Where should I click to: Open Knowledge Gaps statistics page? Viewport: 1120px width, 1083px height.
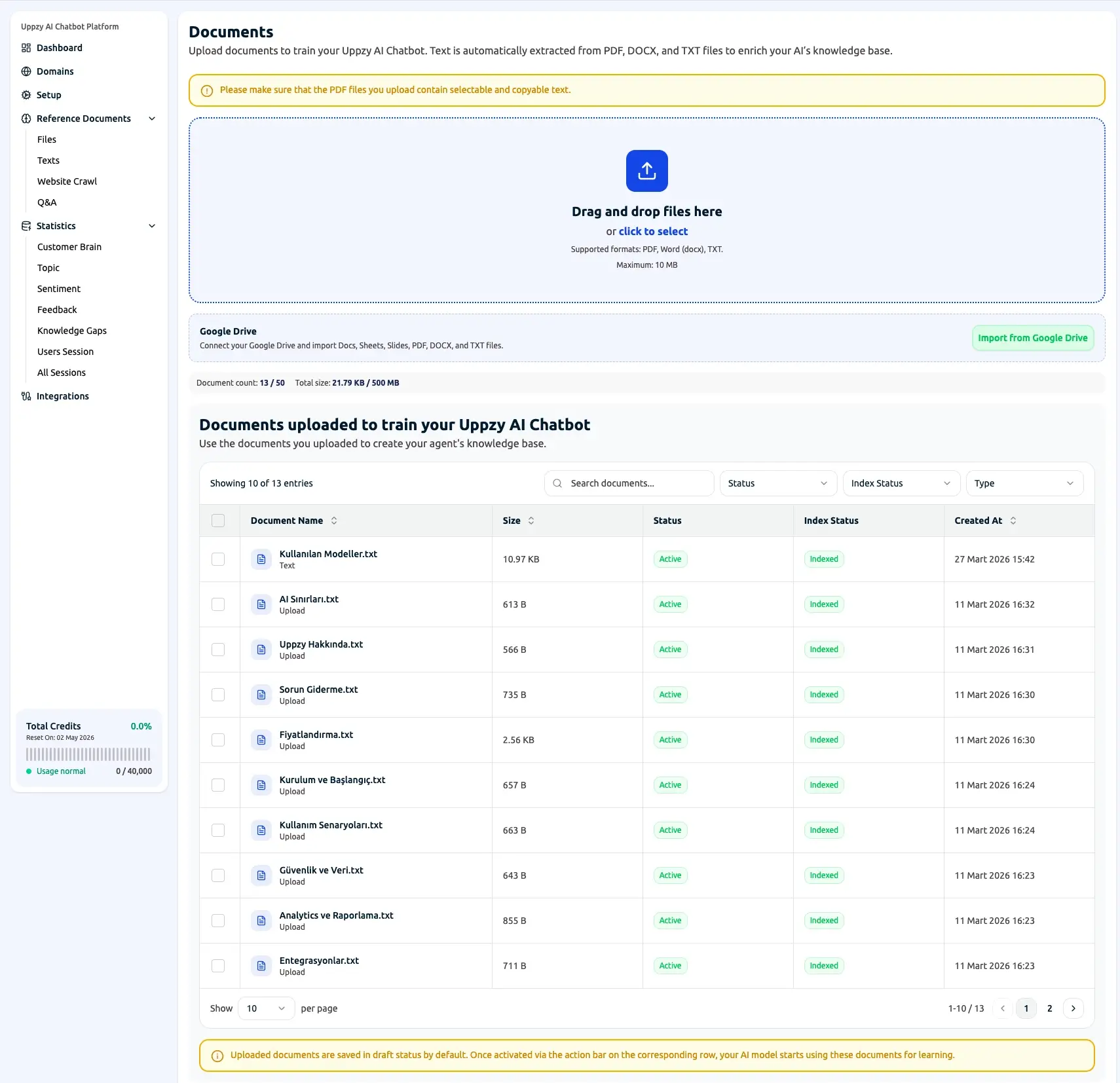tap(72, 331)
